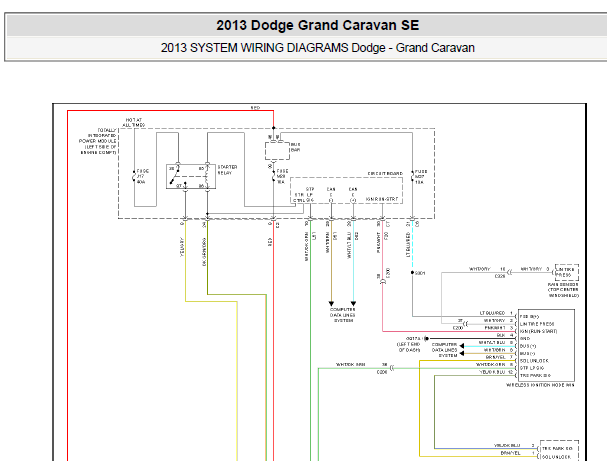
Task: Click the vertical PNK/WHT wire label
Action: pos(378,243)
